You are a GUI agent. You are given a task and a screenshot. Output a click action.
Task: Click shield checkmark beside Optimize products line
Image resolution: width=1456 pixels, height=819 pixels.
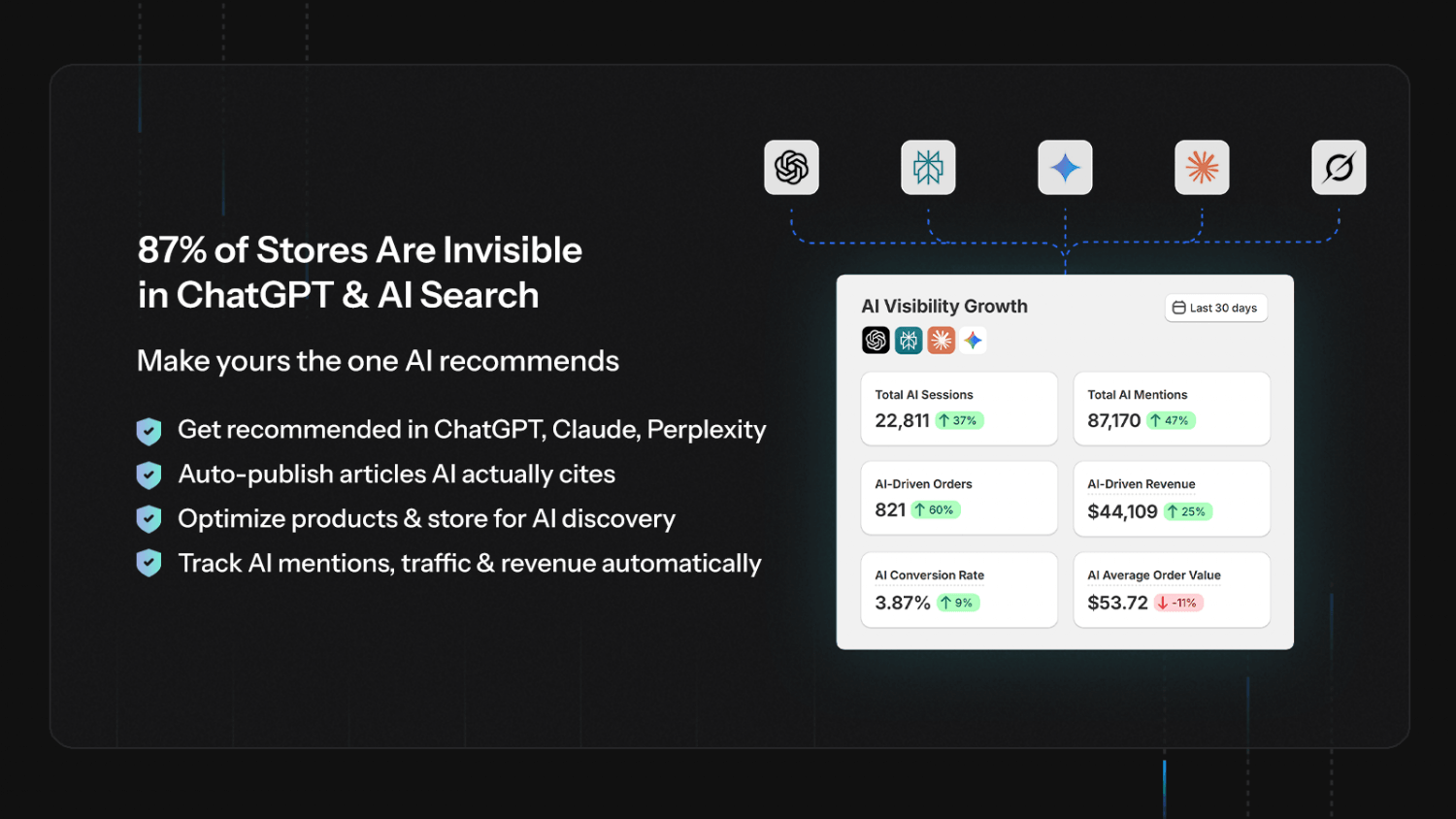pos(149,519)
